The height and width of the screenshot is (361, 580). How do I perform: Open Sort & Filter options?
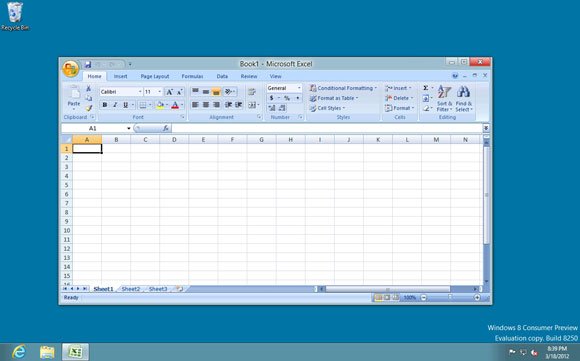click(x=444, y=98)
